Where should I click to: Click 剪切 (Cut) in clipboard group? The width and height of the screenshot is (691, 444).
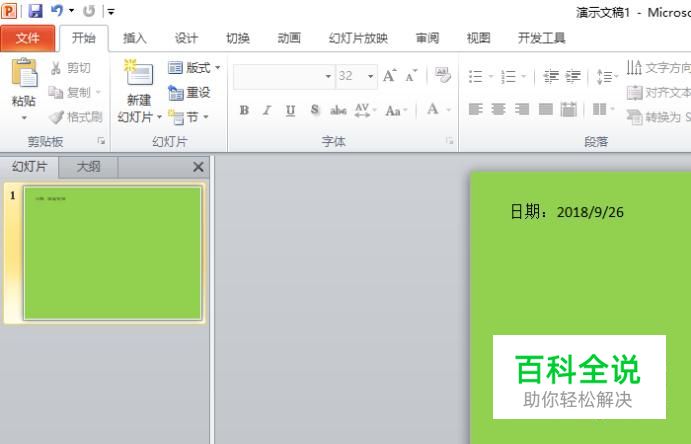point(70,68)
